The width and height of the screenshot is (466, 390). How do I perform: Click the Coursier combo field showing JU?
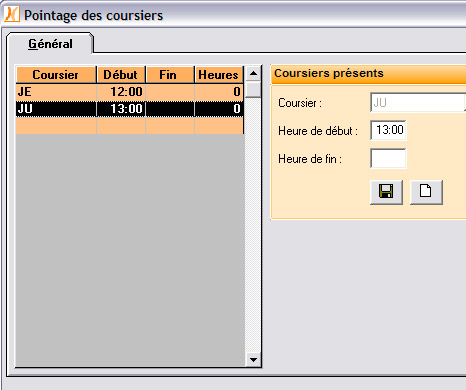coord(418,103)
